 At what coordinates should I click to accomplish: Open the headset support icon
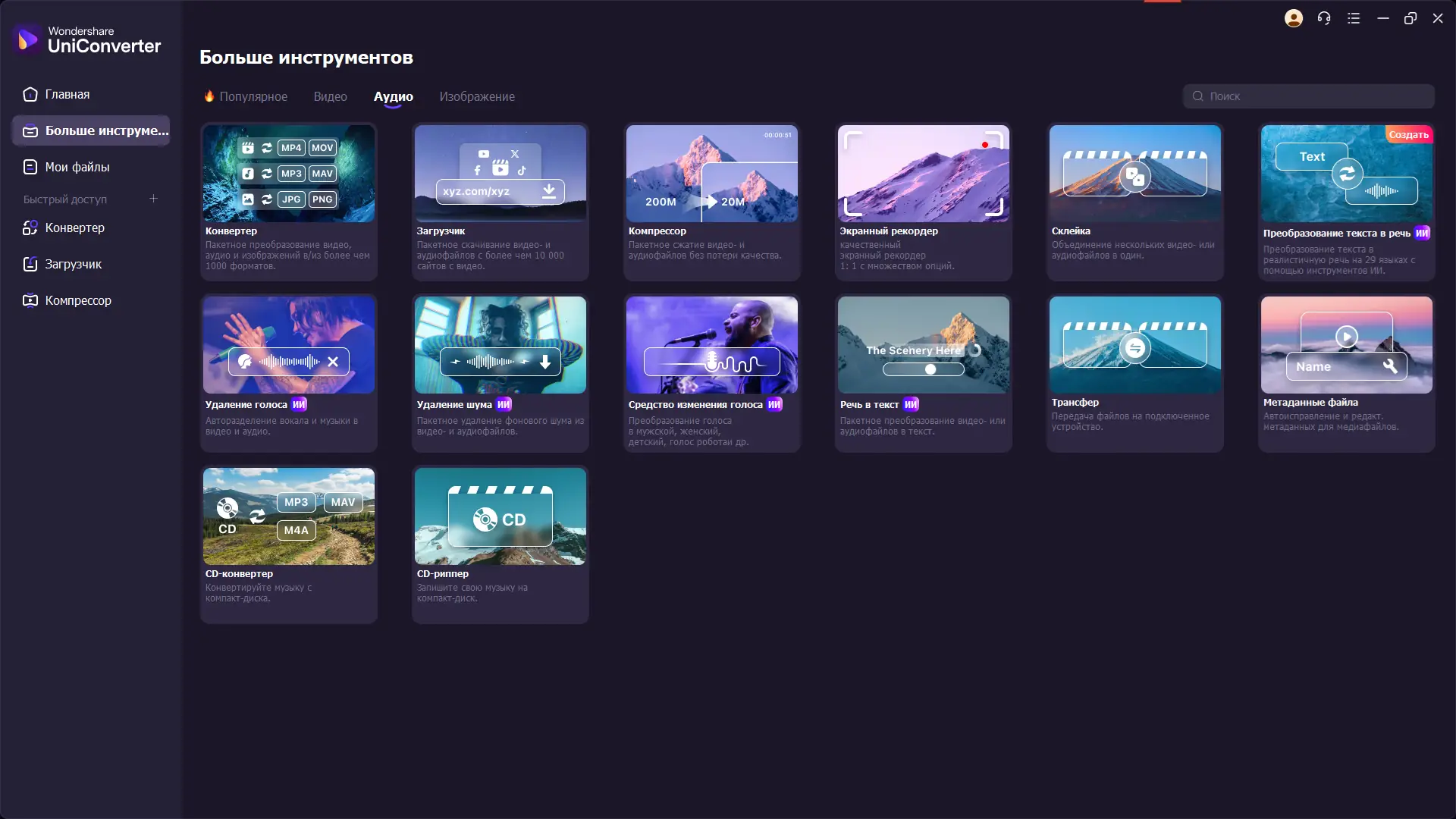[1324, 18]
